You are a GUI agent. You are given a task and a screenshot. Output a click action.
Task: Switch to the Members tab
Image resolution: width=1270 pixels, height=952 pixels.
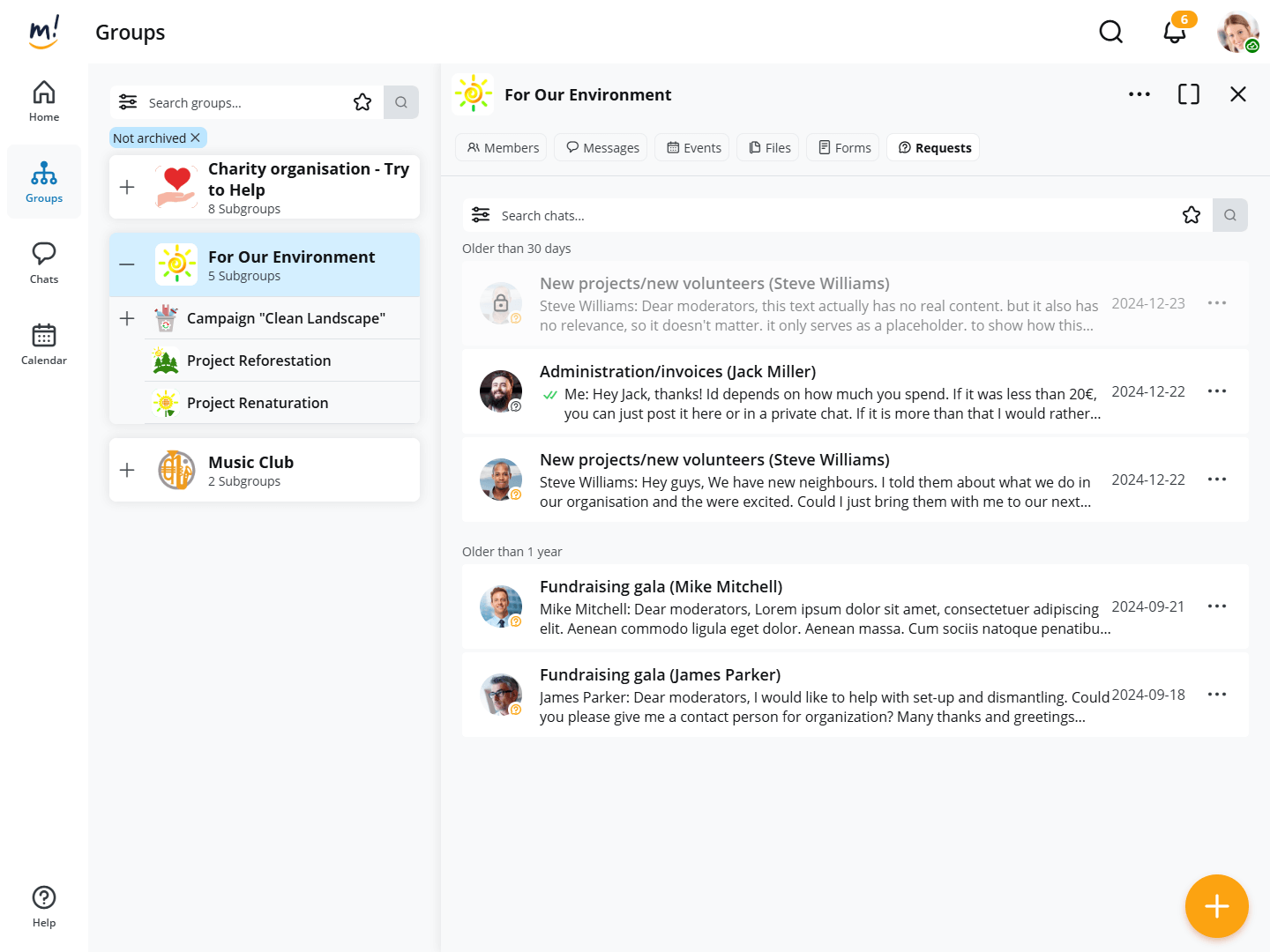(x=502, y=148)
